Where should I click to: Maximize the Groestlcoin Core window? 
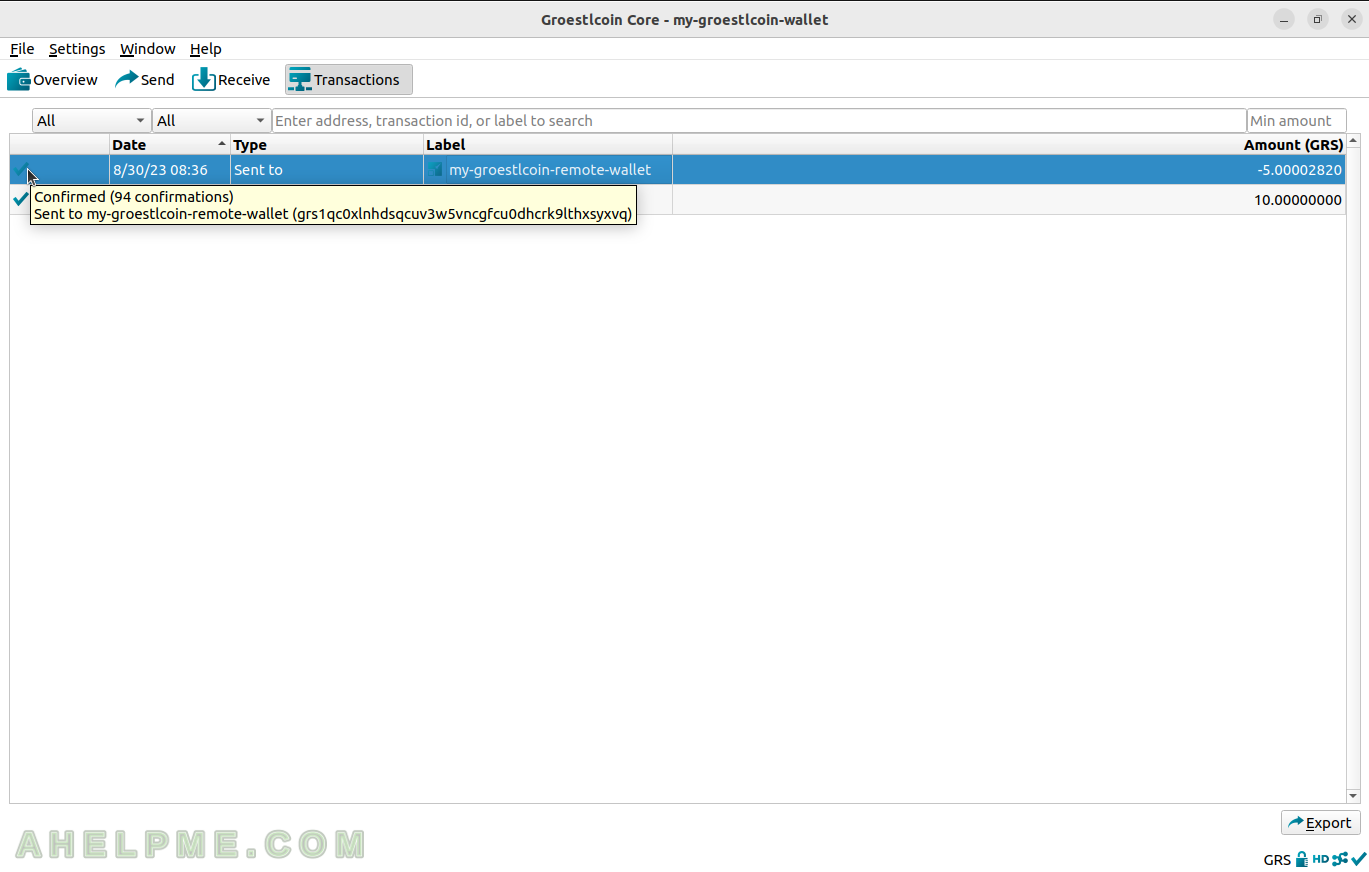point(1318,20)
